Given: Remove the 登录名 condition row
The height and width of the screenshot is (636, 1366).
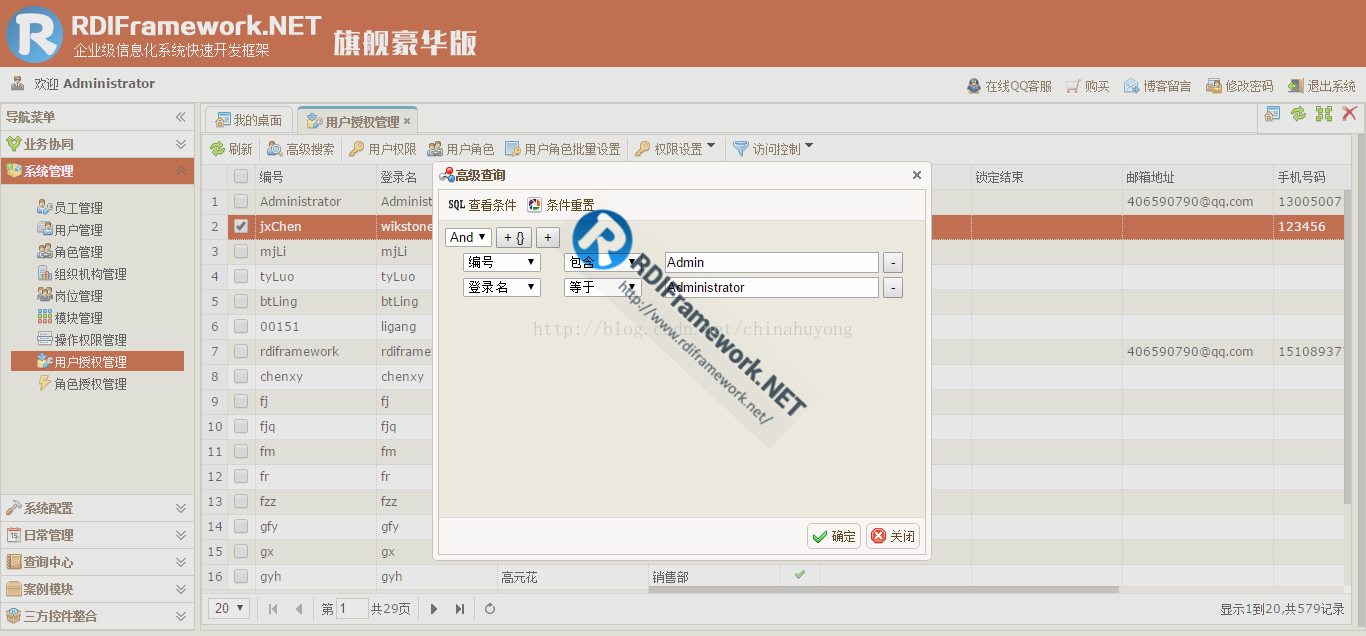Looking at the screenshot, I should pyautogui.click(x=893, y=287).
